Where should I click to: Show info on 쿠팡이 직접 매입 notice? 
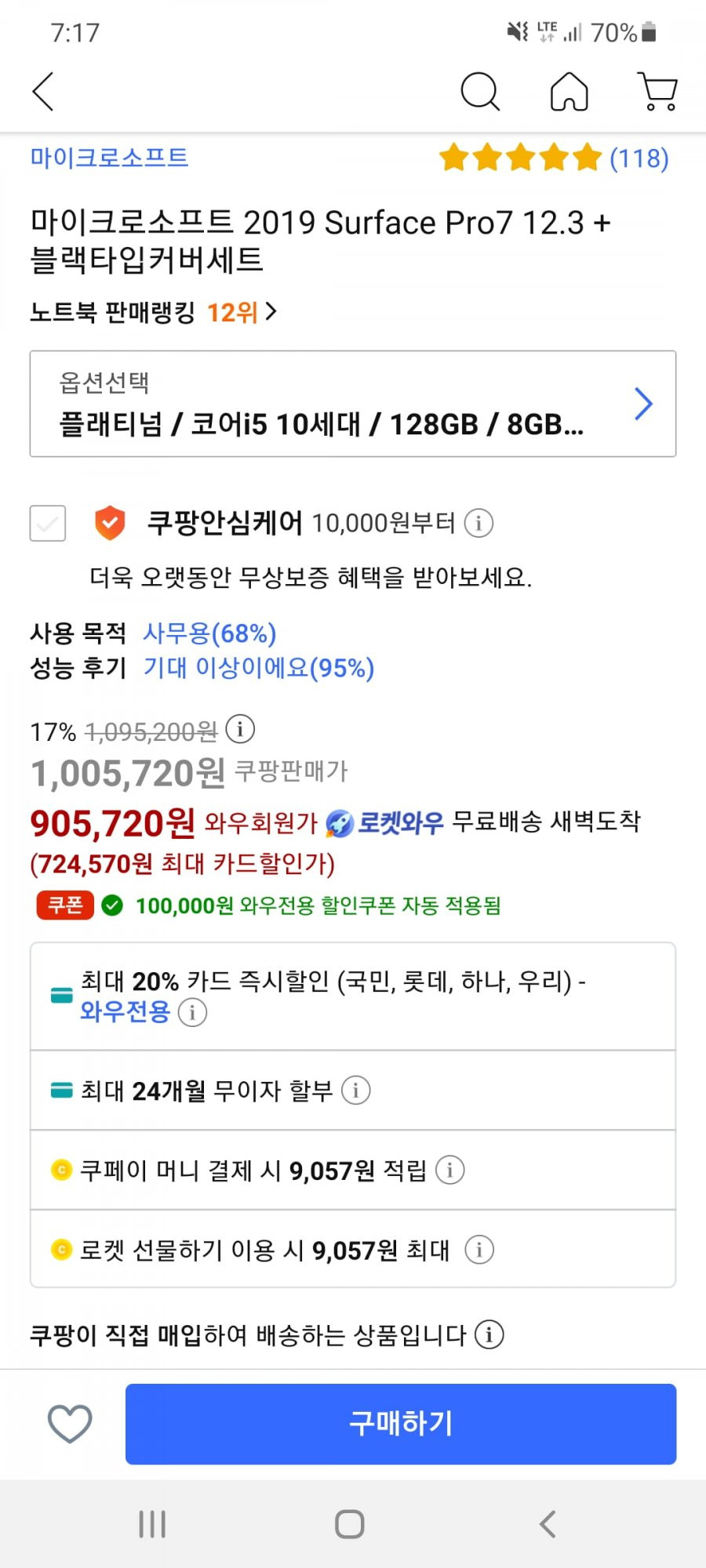[489, 1334]
